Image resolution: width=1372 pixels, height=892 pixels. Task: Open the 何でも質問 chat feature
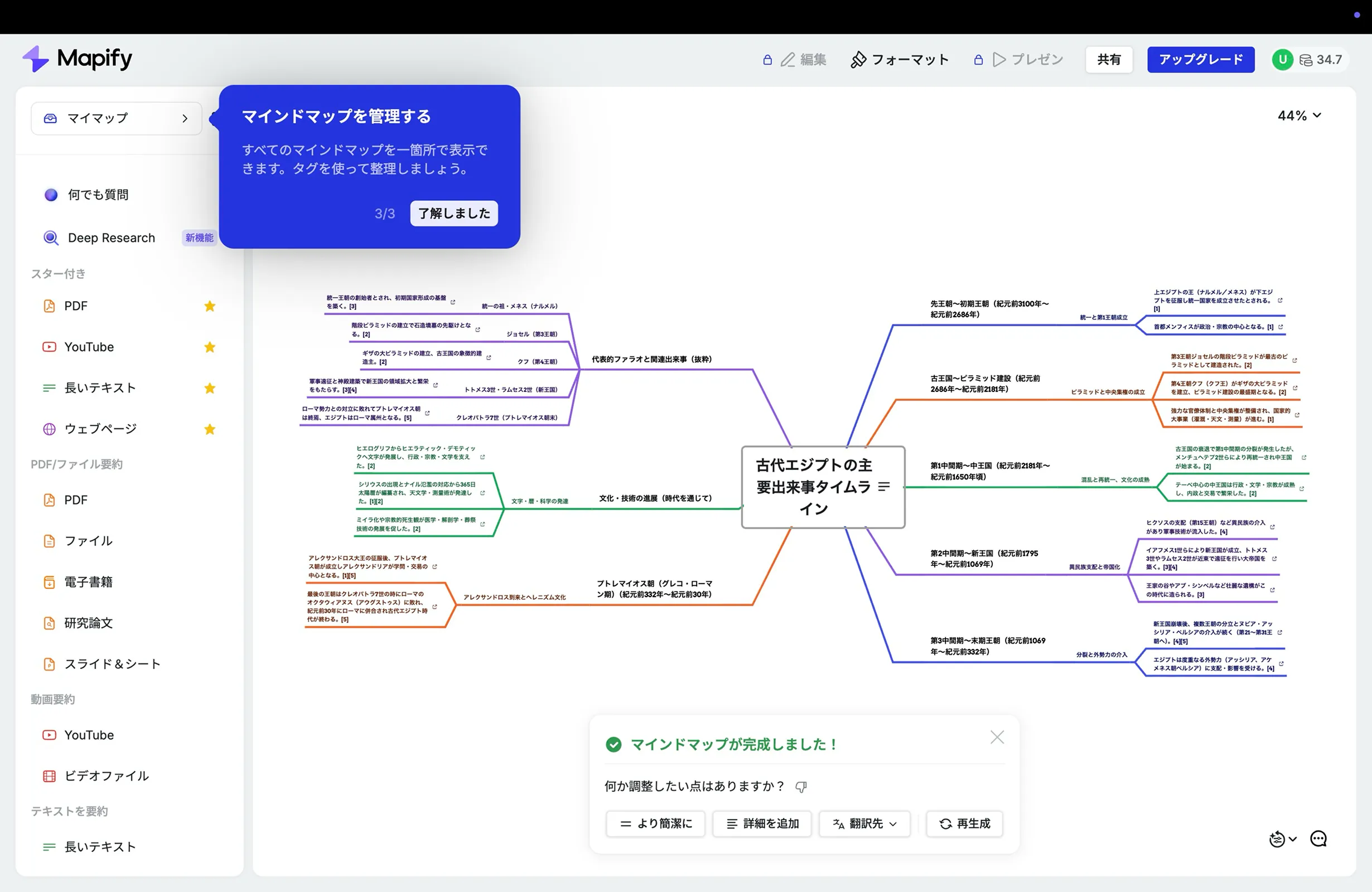tap(98, 194)
